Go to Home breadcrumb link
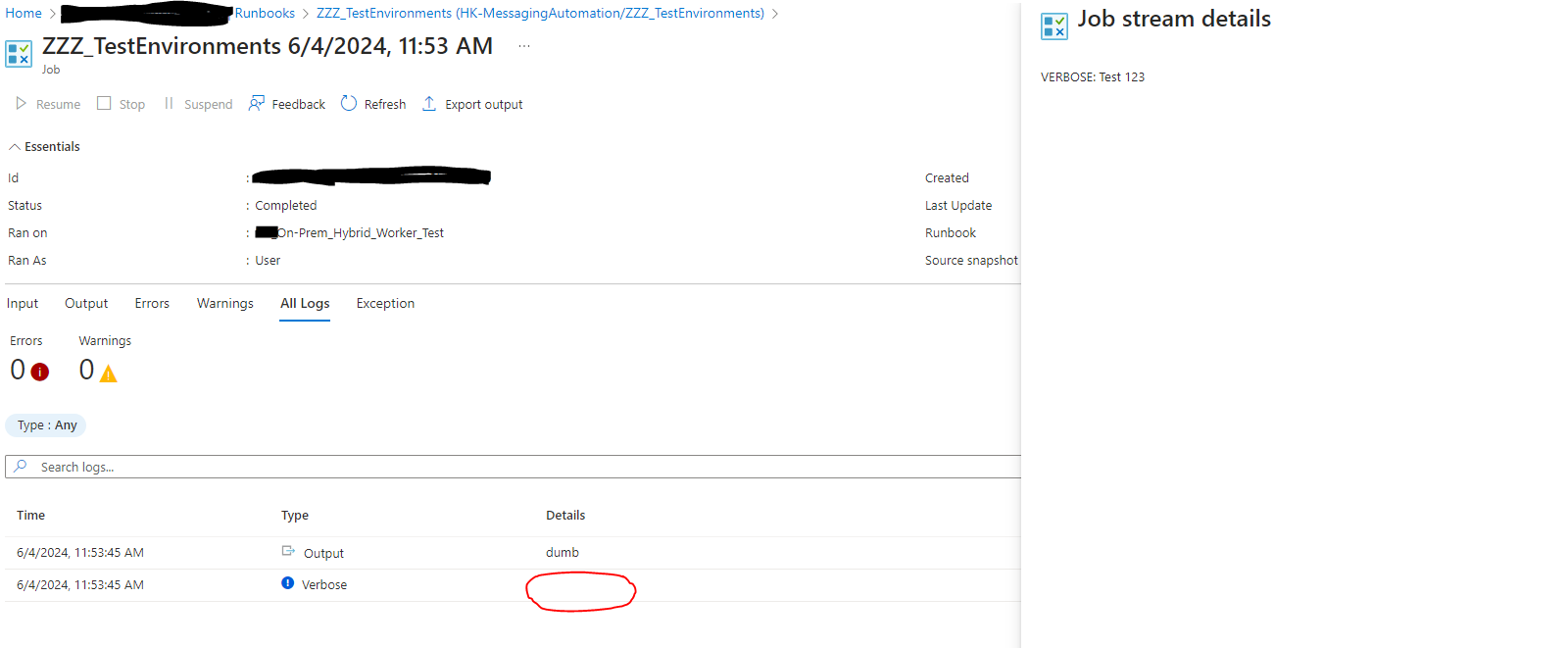The image size is (1568, 648). pos(24,14)
